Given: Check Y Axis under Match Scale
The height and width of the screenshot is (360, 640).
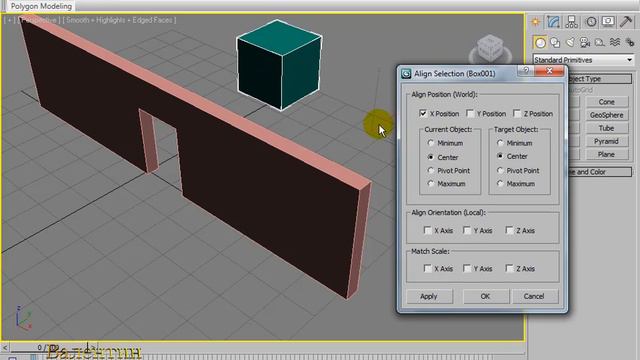Looking at the screenshot, I should pyautogui.click(x=467, y=269).
